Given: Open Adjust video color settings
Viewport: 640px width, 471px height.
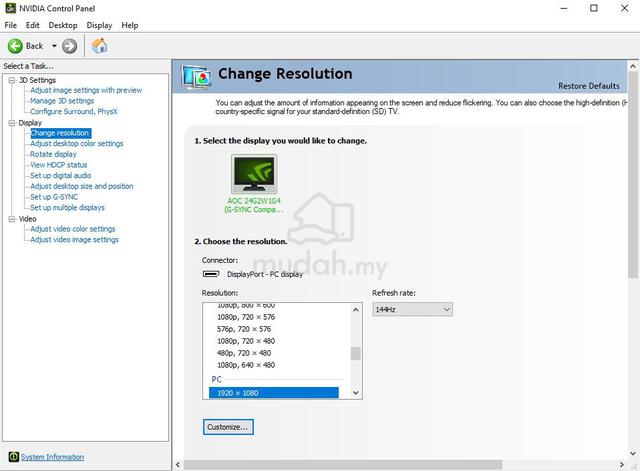Looking at the screenshot, I should [x=73, y=229].
